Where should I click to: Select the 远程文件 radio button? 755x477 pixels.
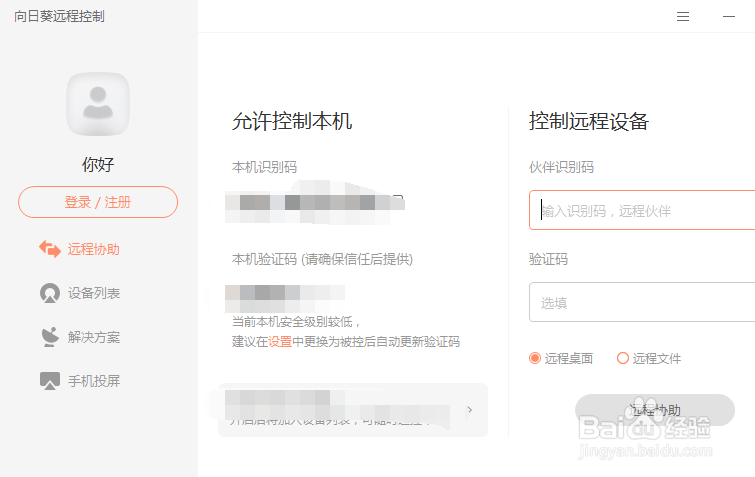point(623,358)
